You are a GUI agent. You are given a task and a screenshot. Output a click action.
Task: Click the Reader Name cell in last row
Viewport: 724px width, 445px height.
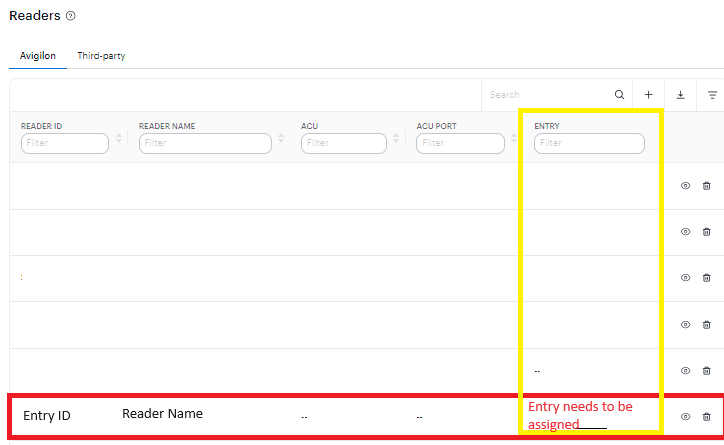(x=162, y=414)
